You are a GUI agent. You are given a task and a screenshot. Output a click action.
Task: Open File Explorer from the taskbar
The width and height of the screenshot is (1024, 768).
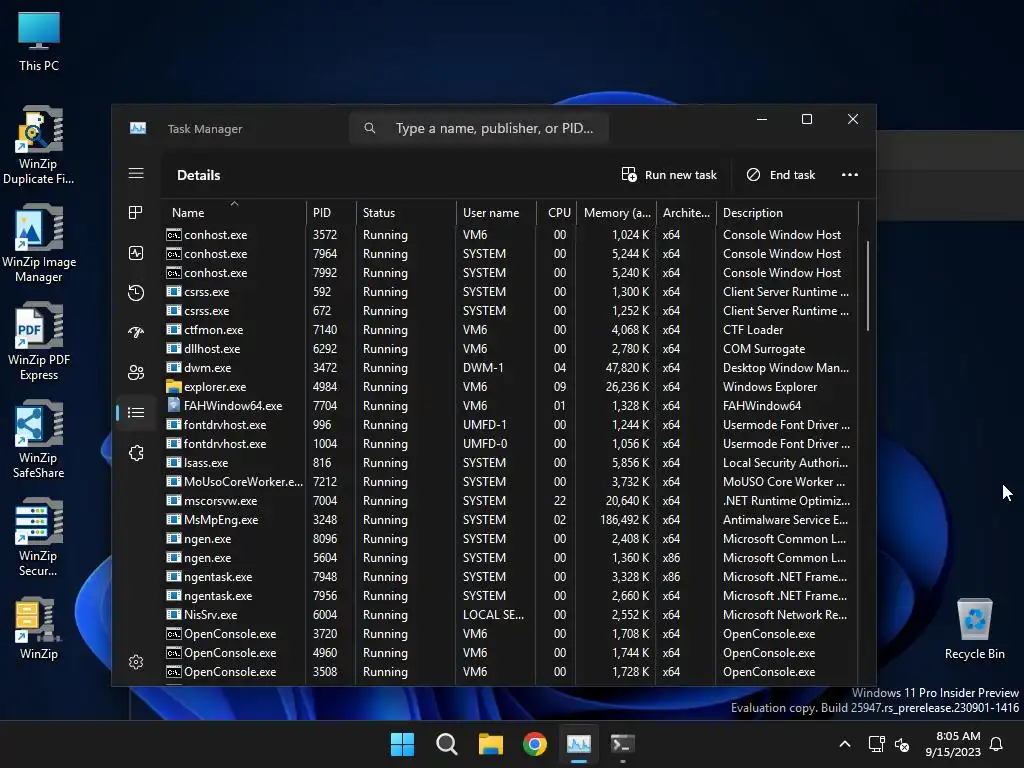(x=490, y=744)
